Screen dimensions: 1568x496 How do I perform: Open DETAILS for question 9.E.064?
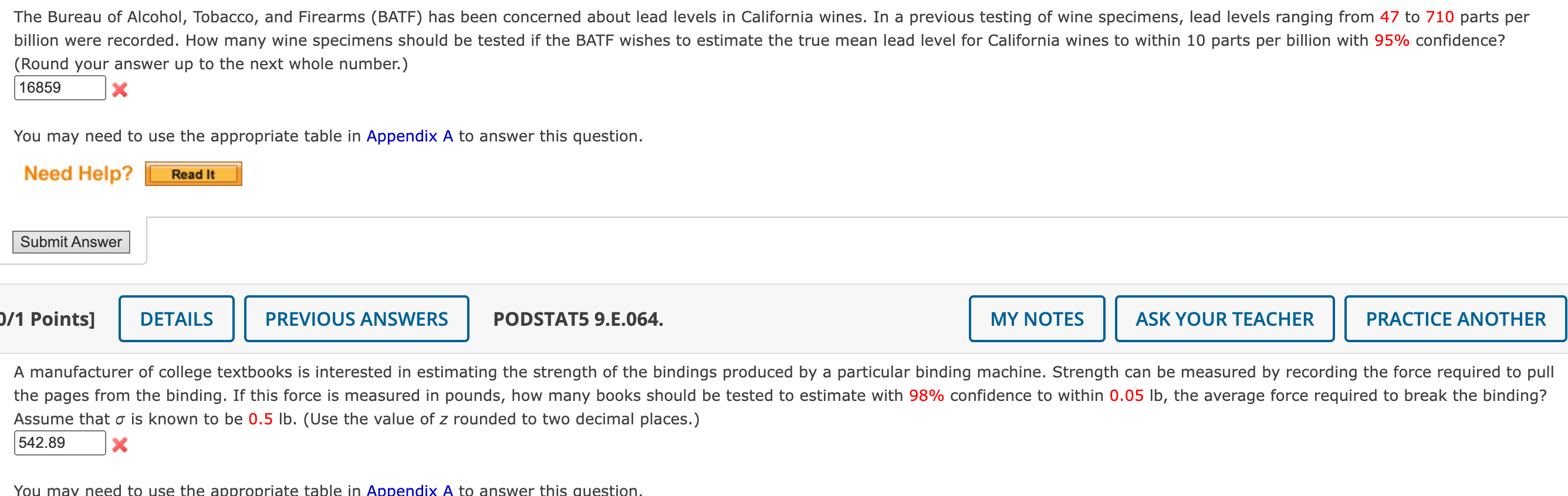pos(176,318)
